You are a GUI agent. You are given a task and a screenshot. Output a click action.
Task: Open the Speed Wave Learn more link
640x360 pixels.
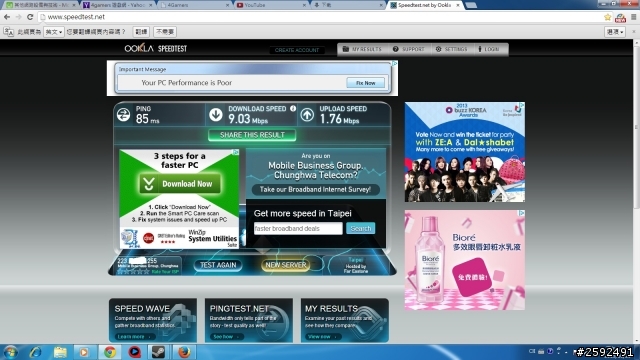[x=134, y=336]
